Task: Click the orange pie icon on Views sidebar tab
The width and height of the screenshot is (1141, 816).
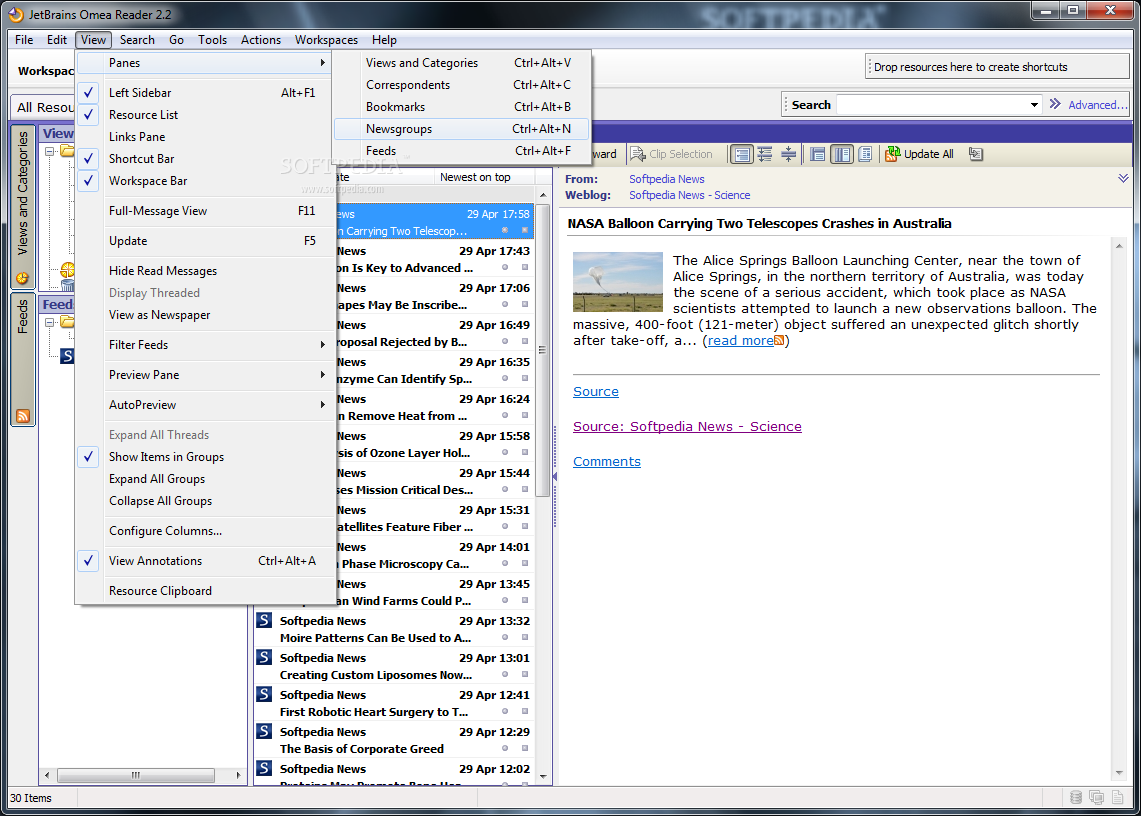Action: pyautogui.click(x=23, y=278)
